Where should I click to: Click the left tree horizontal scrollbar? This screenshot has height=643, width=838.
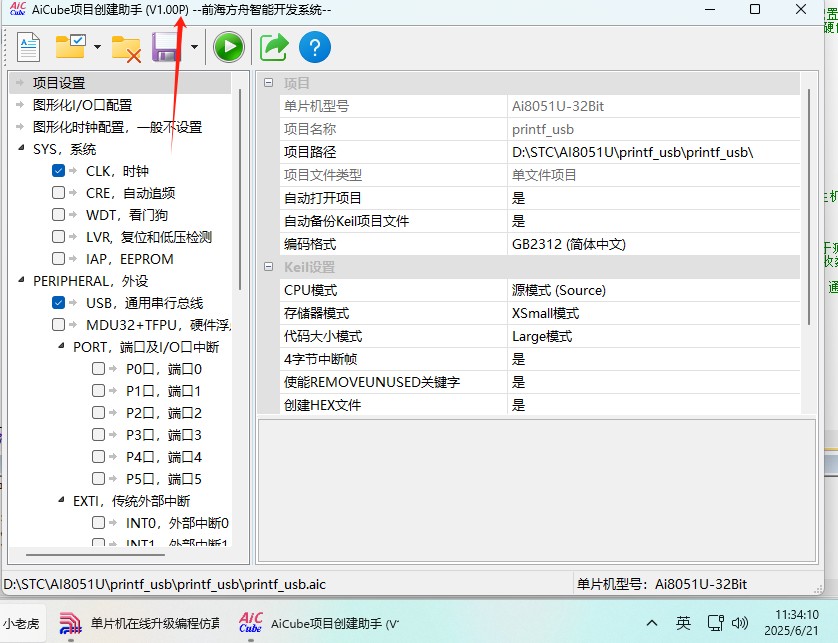point(95,555)
